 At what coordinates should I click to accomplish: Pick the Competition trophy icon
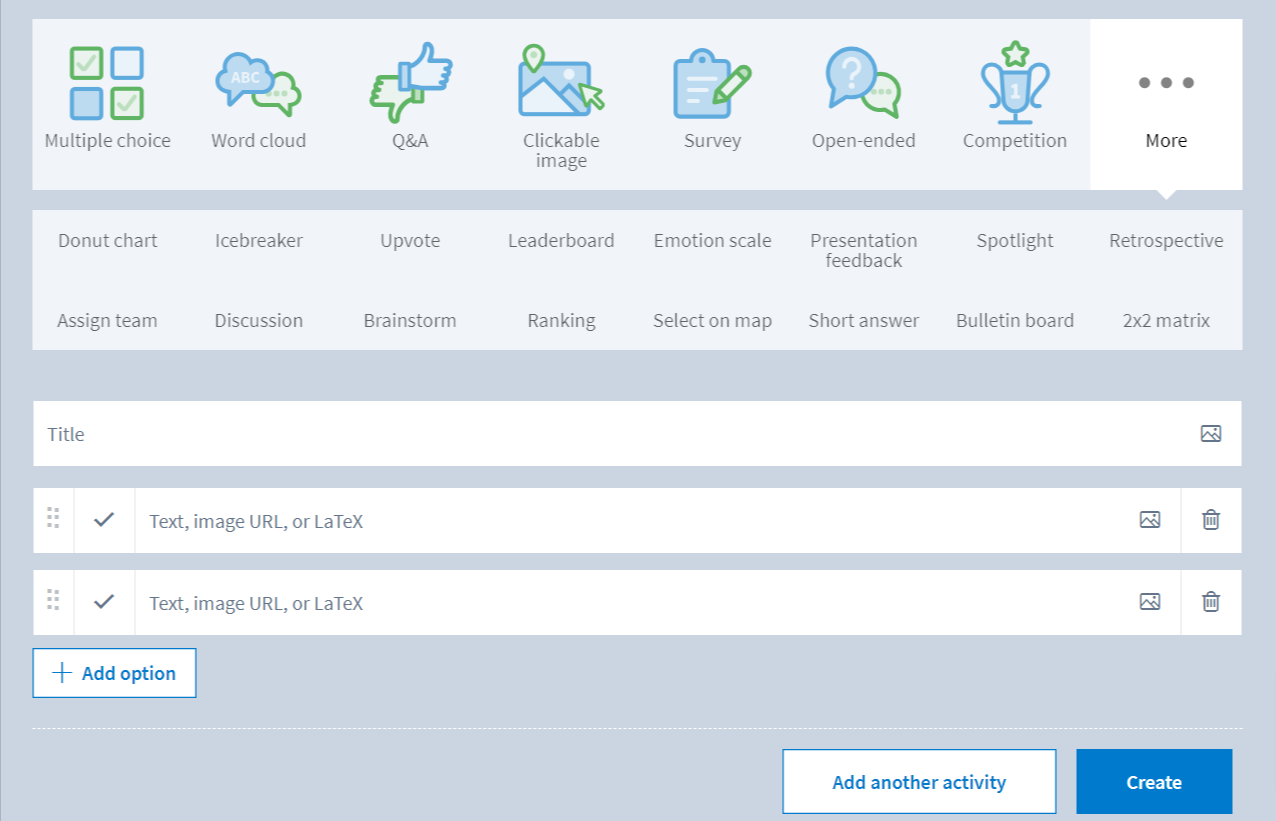tap(1014, 84)
